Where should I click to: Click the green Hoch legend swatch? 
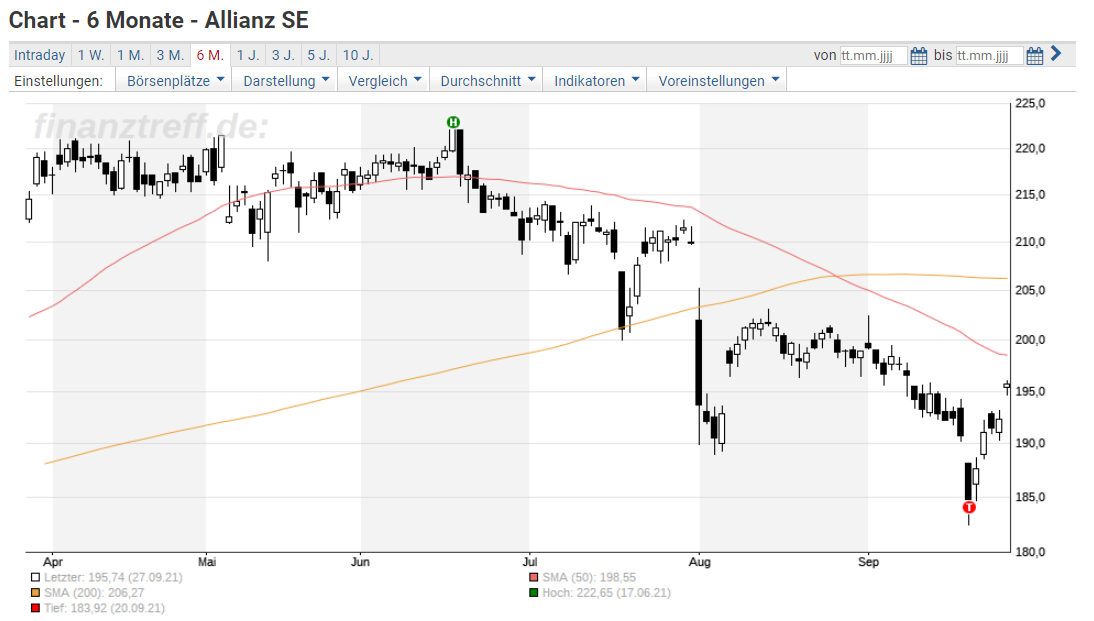click(x=534, y=593)
